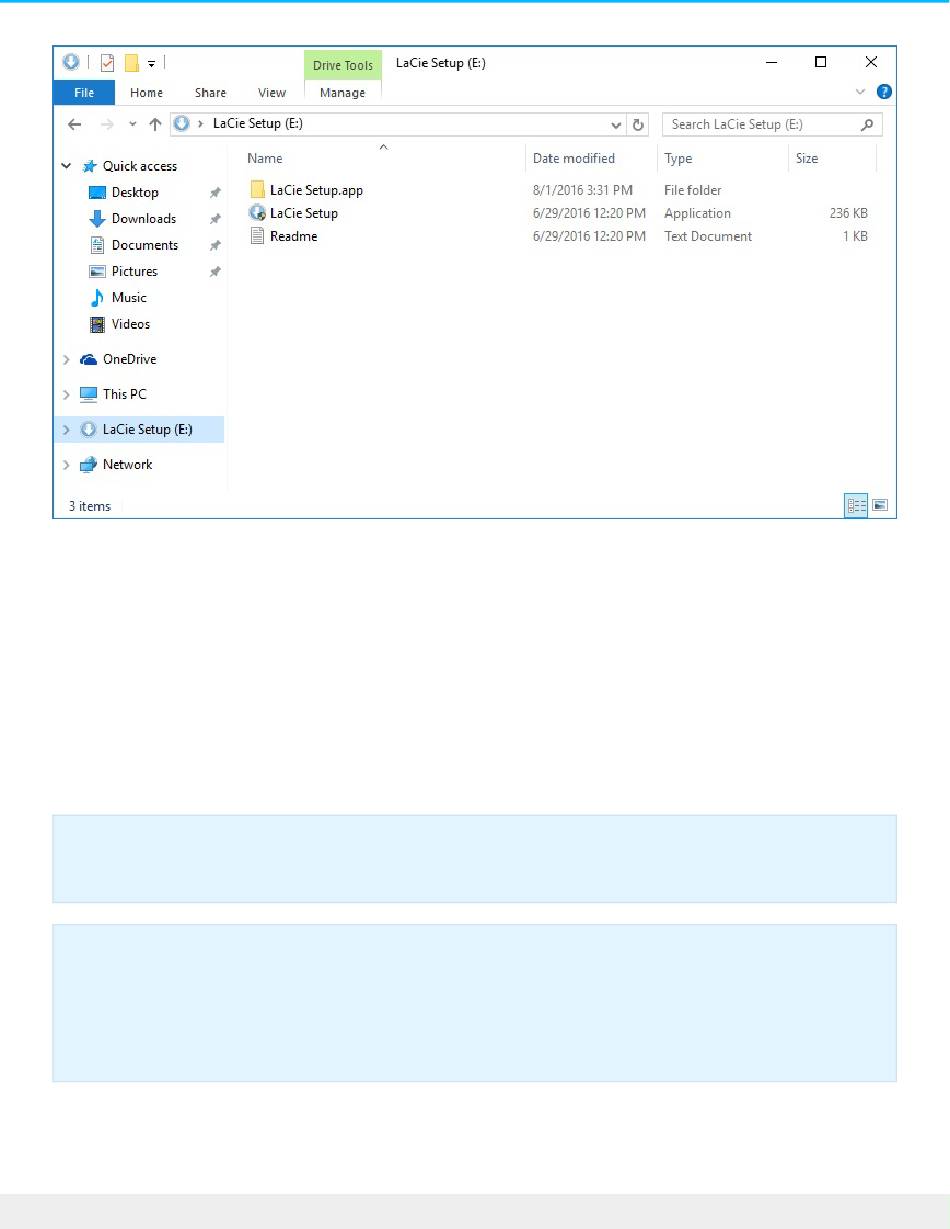Click the 3 items status bar text
950x1229 pixels.
coord(89,506)
